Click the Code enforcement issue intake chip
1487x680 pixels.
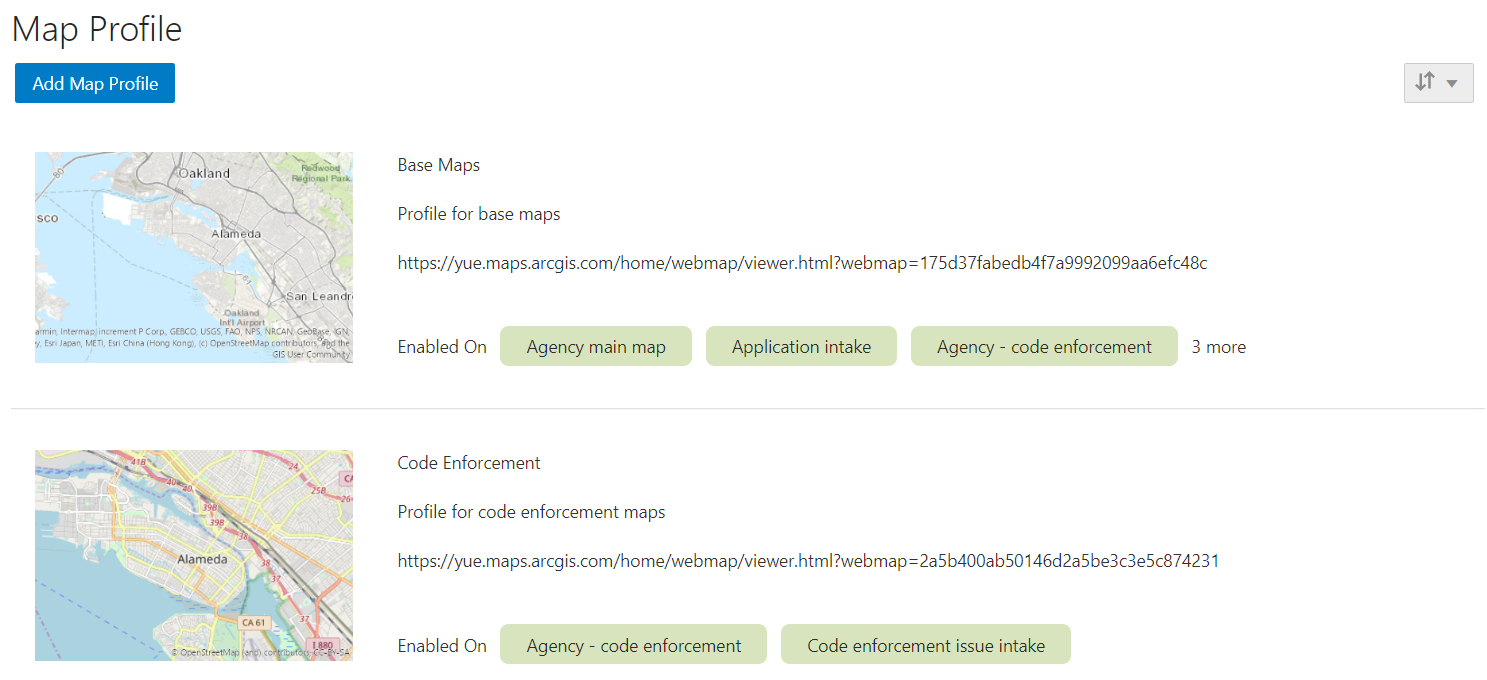[x=925, y=644]
